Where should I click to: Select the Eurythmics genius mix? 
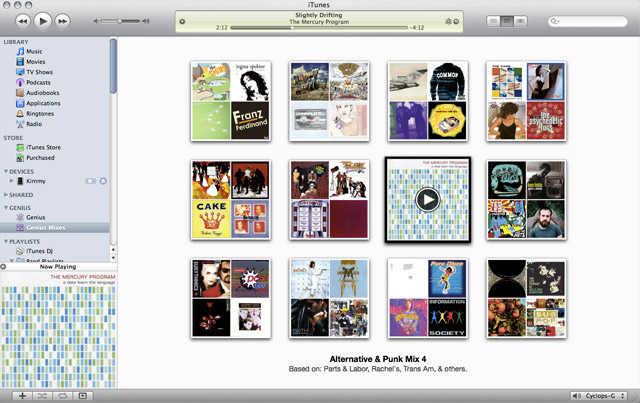click(231, 298)
